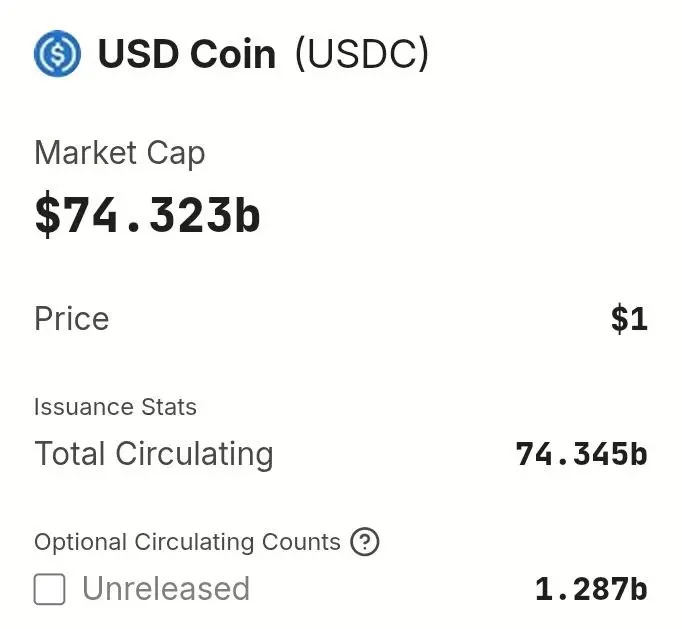This screenshot has height=629, width=682.
Task: Click the Total Circulating label
Action: [x=153, y=454]
